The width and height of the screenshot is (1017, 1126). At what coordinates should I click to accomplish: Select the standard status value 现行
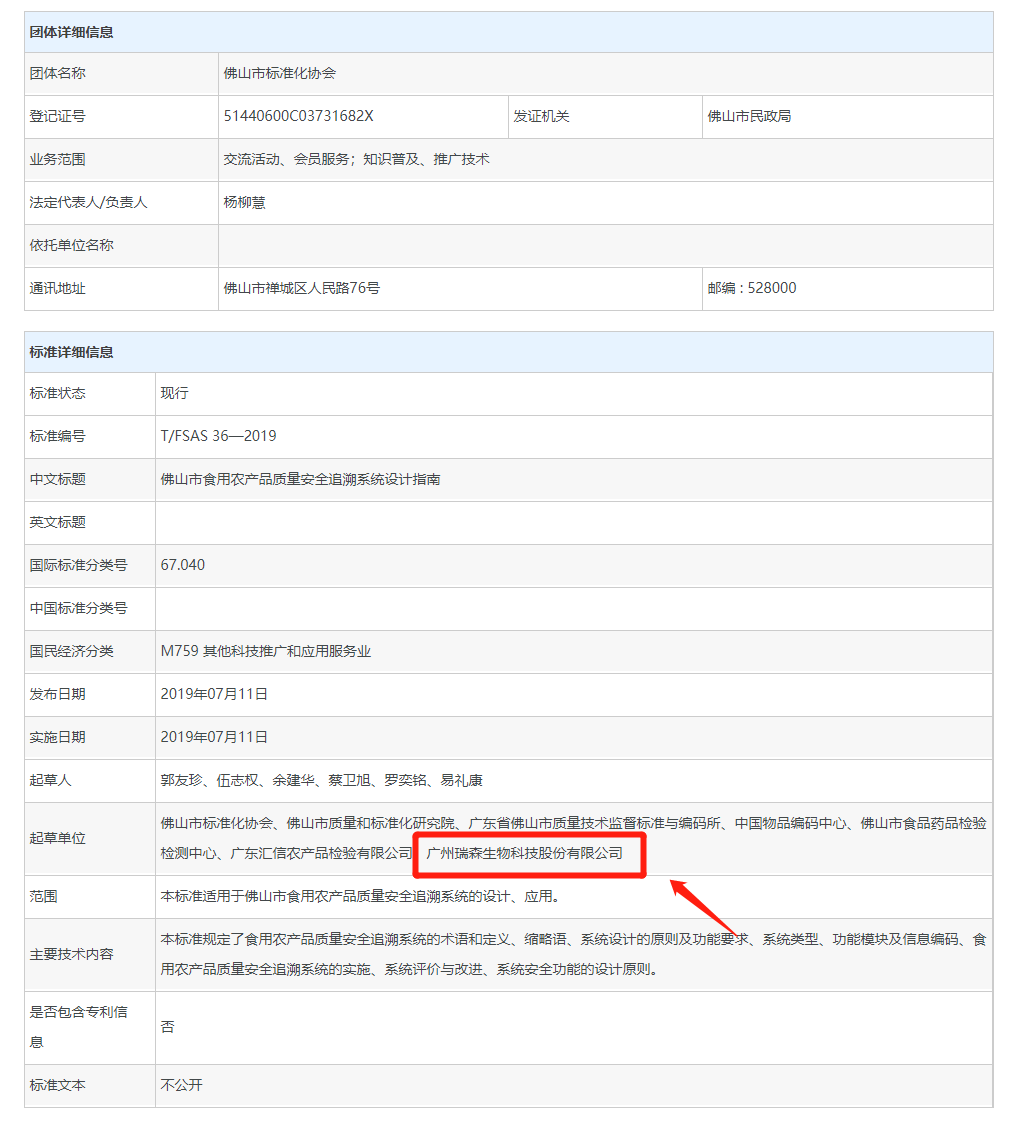(x=174, y=393)
